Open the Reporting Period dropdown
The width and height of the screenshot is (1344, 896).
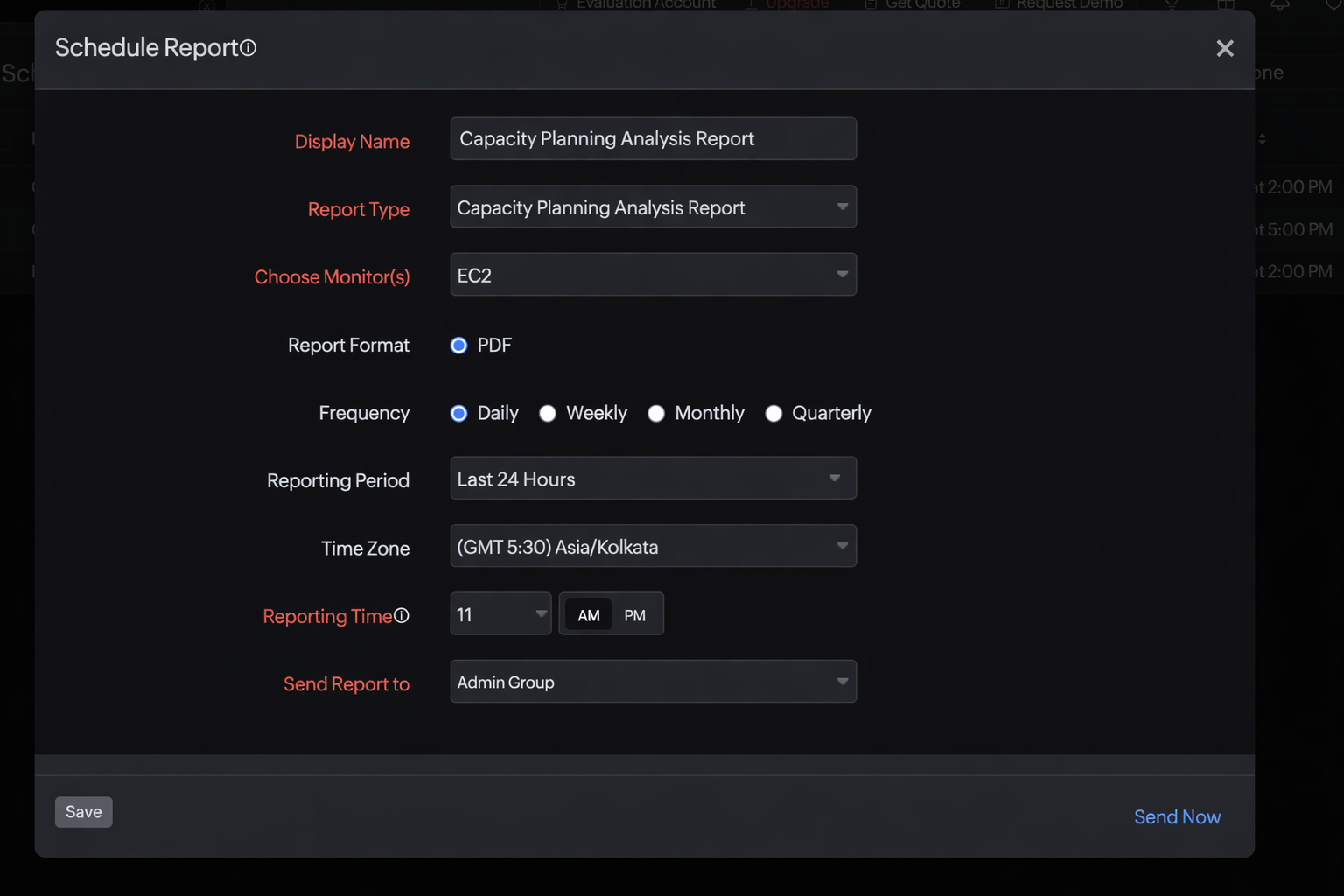pos(653,478)
